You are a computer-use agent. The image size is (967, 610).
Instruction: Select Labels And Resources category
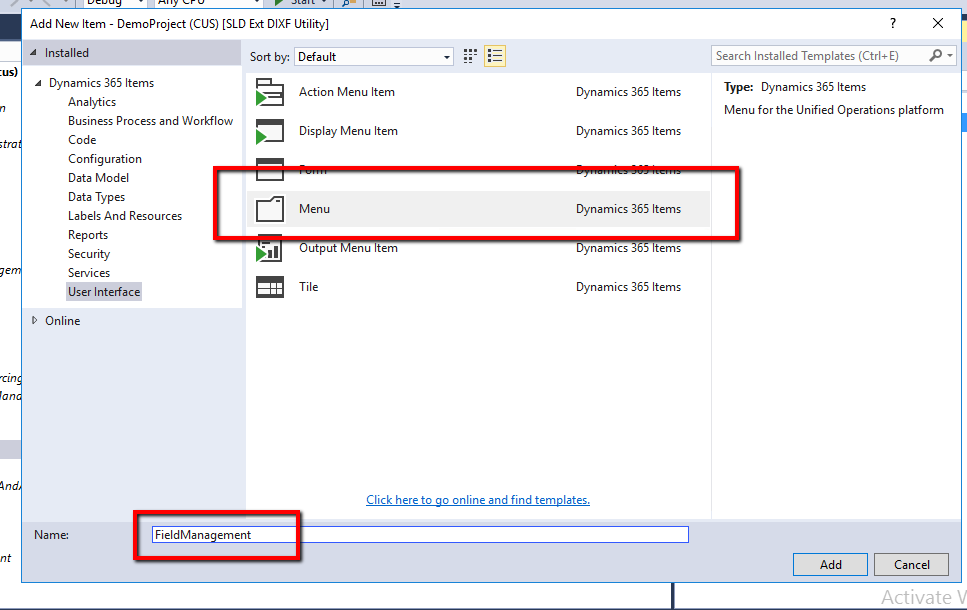pos(125,216)
